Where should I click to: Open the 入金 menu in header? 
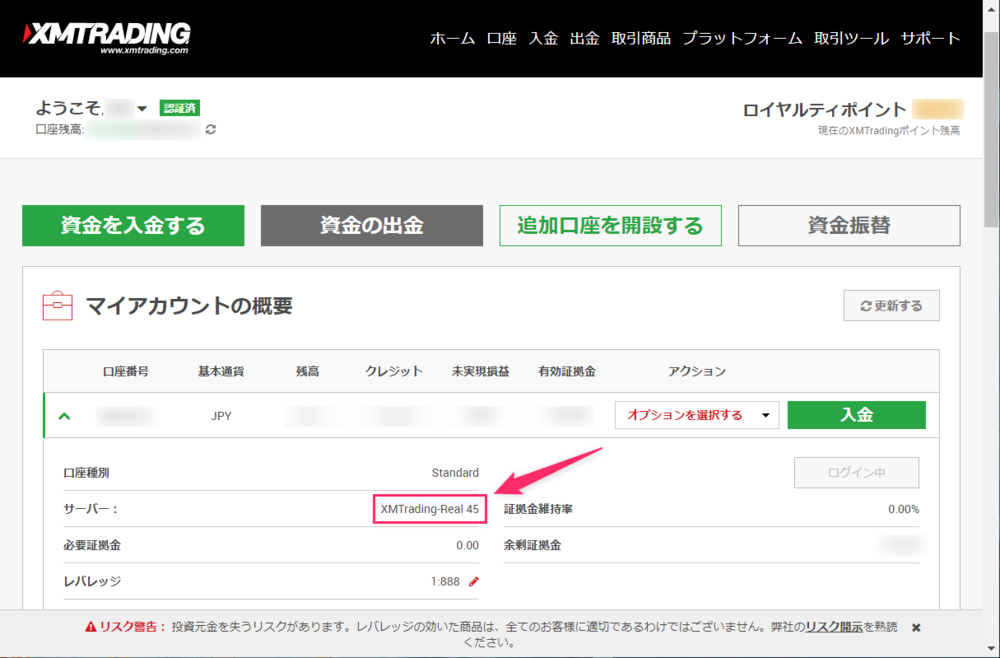coord(543,38)
